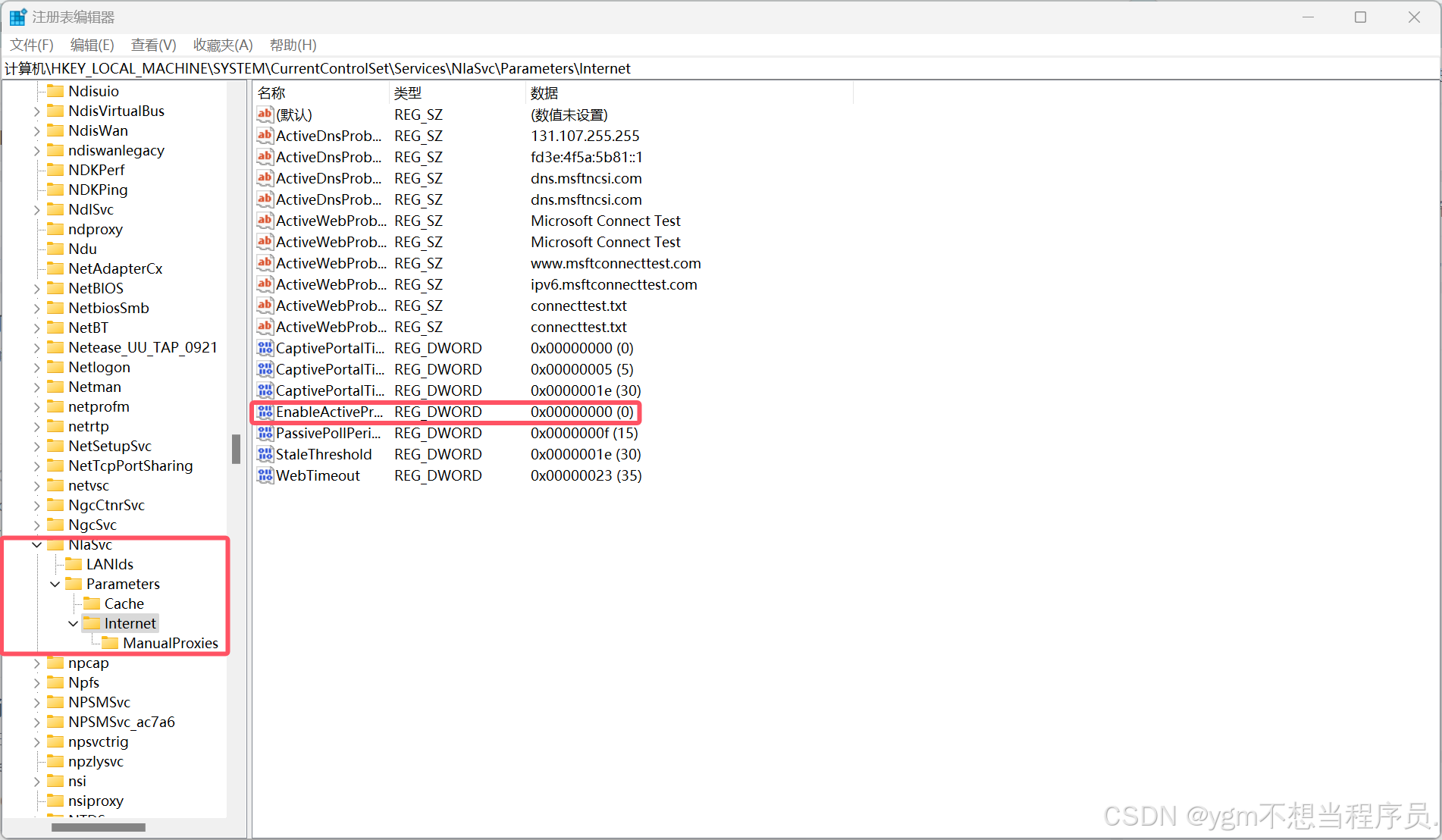Screen dimensions: 1442x840
Task: Open the 收藏夹(A) menu
Action: (223, 45)
